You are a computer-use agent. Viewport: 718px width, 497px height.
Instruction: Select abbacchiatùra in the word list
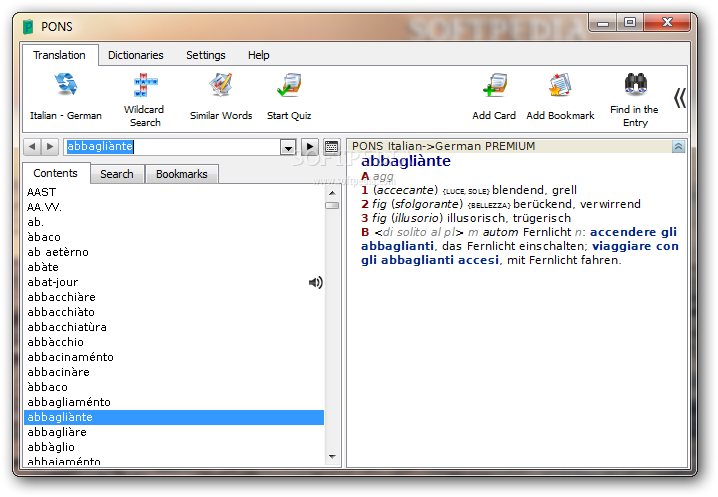pos(174,327)
